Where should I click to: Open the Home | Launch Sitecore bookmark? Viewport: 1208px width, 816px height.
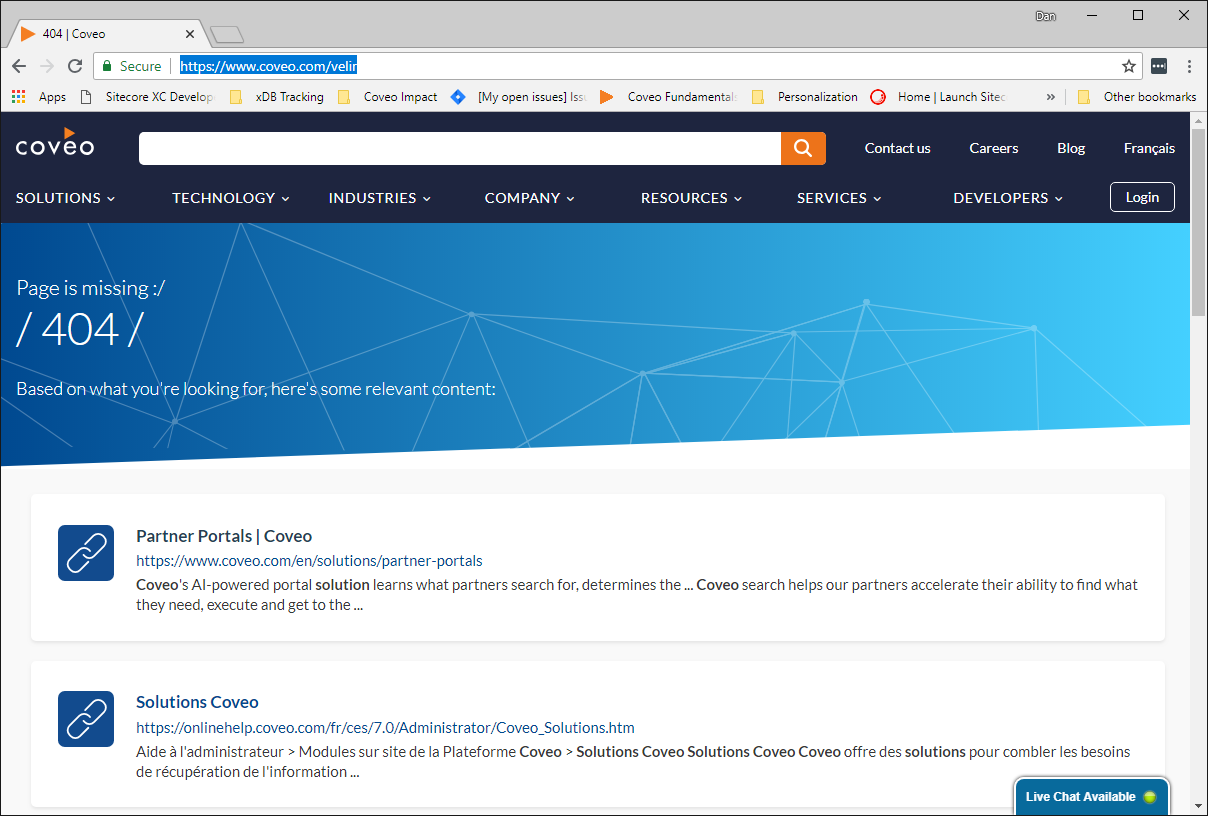938,97
